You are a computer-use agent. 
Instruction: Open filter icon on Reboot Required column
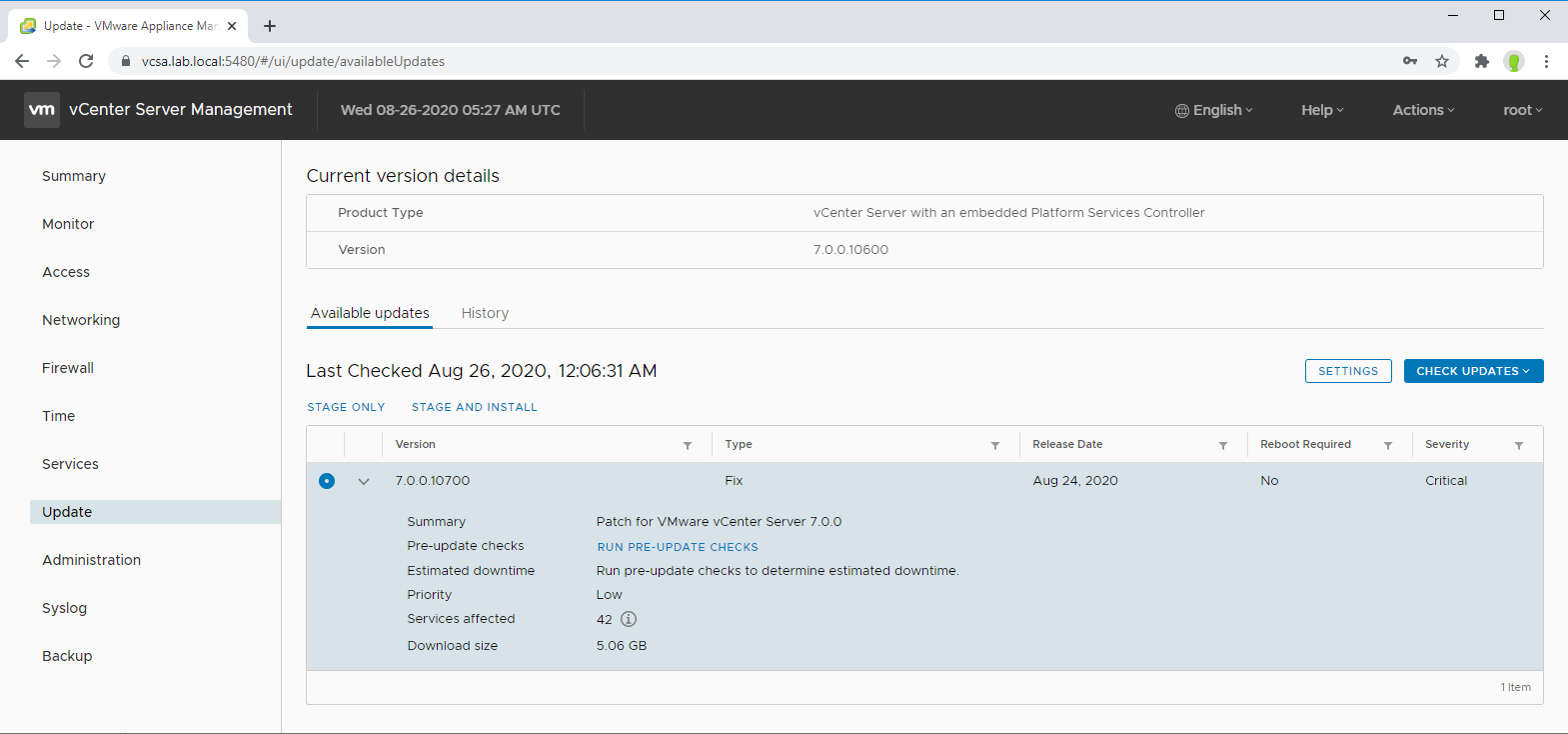click(1388, 445)
